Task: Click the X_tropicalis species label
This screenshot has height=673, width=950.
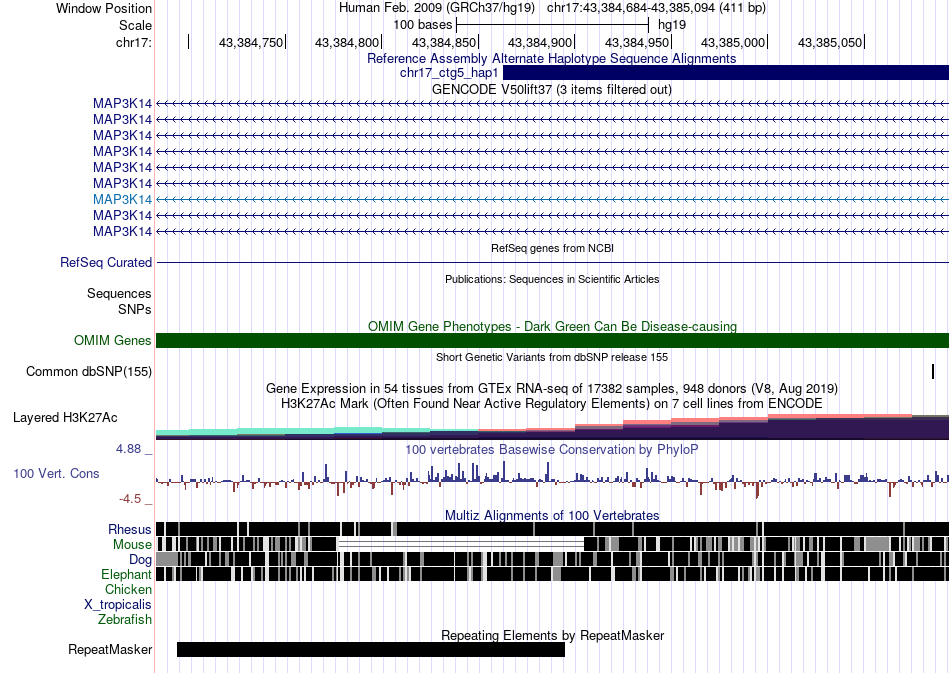Action: tap(118, 605)
